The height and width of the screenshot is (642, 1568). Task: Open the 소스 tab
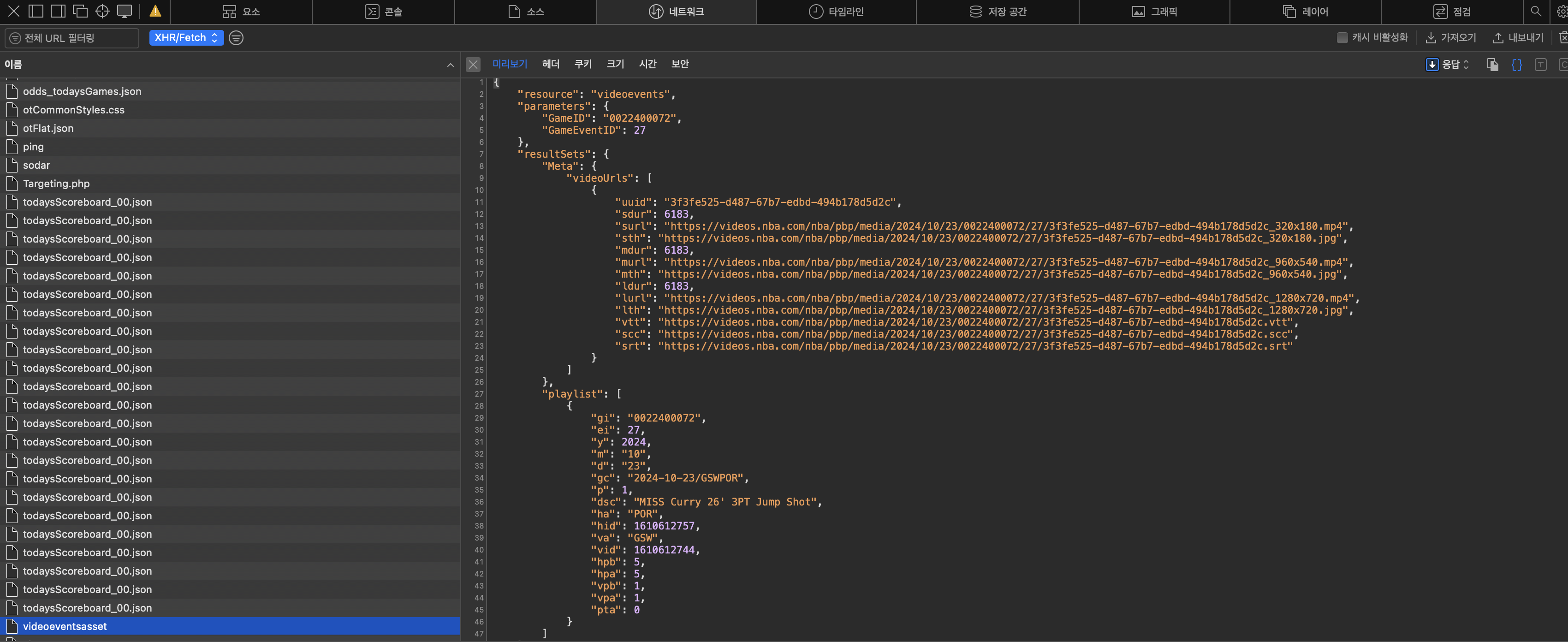(x=526, y=12)
